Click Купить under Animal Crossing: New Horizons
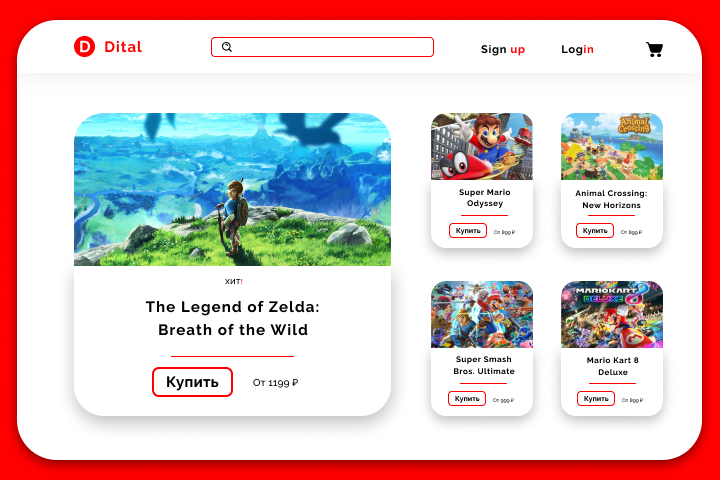This screenshot has width=720, height=480. [x=595, y=231]
